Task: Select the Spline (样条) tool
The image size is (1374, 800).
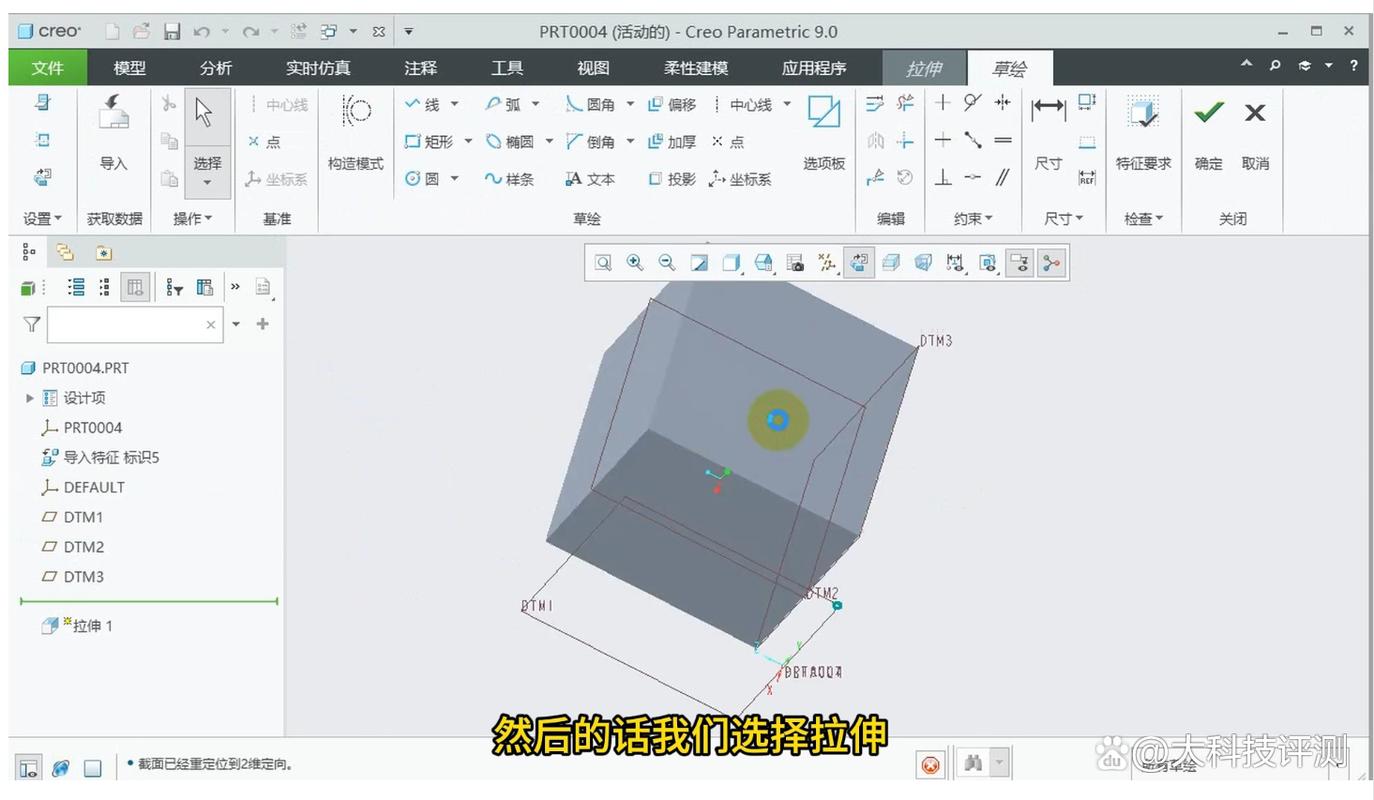Action: pos(509,179)
